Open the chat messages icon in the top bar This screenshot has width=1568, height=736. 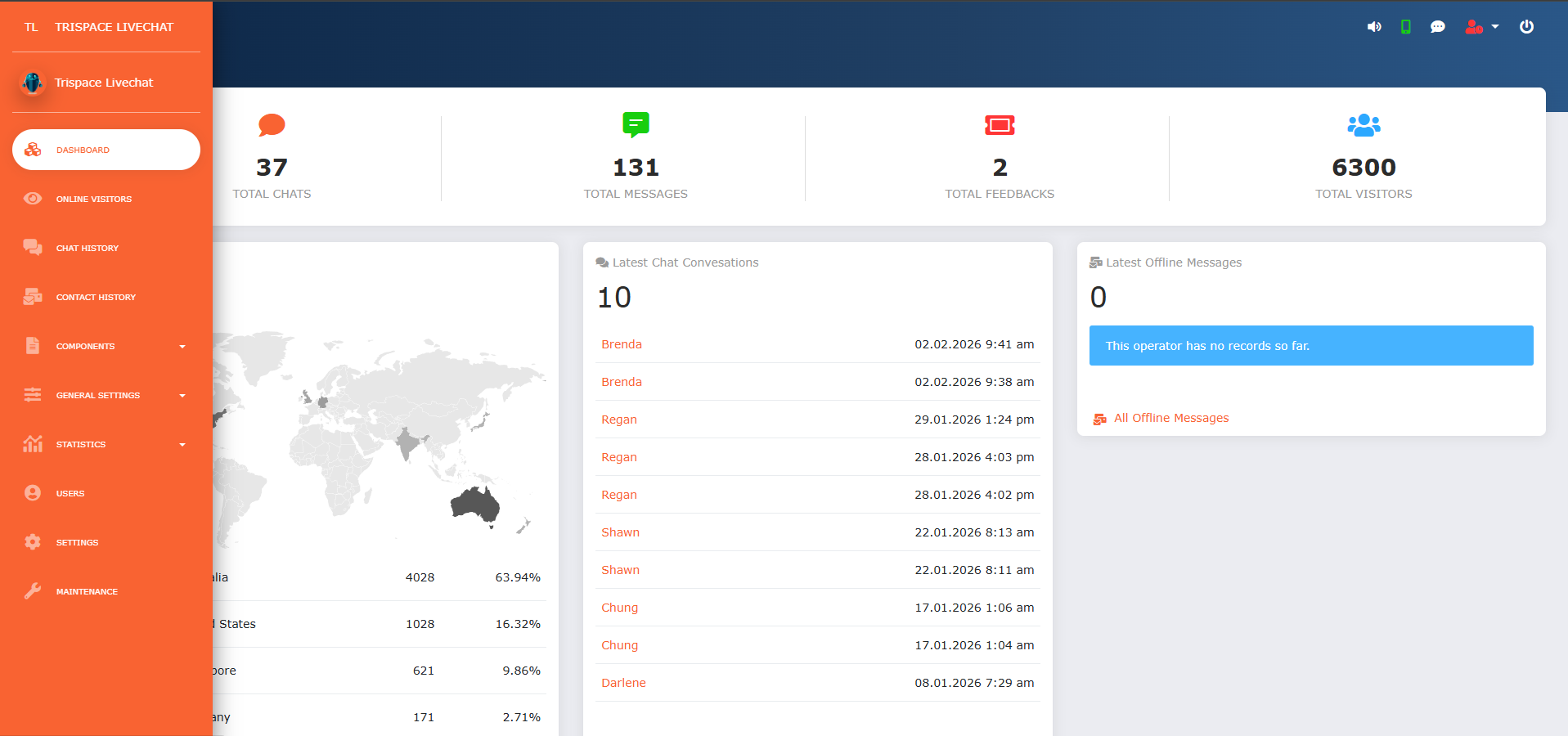tap(1438, 26)
